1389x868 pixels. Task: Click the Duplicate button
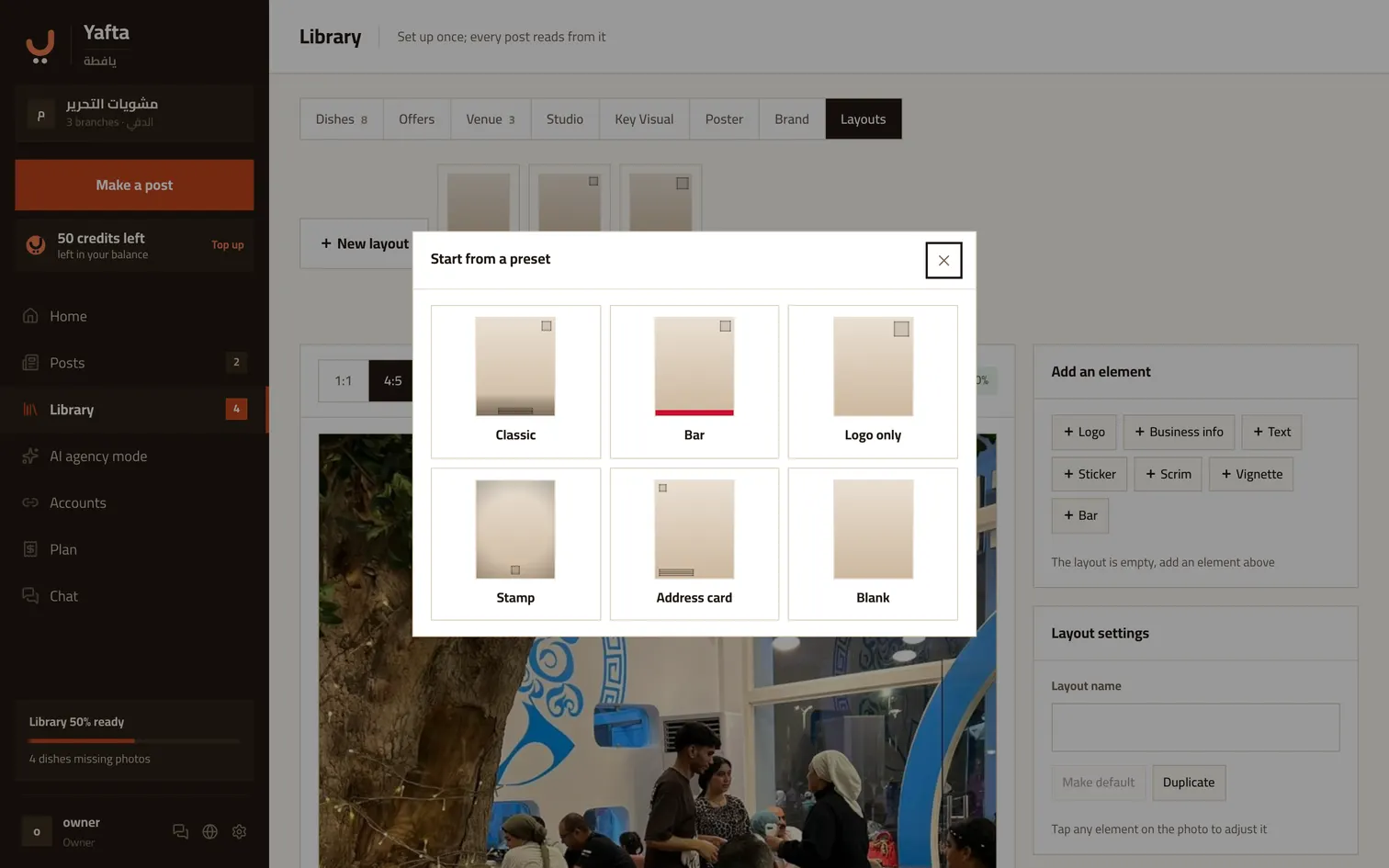tap(1189, 783)
